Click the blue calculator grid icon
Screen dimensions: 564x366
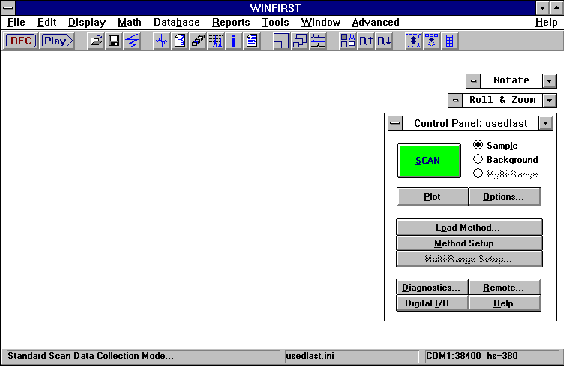tap(450, 41)
